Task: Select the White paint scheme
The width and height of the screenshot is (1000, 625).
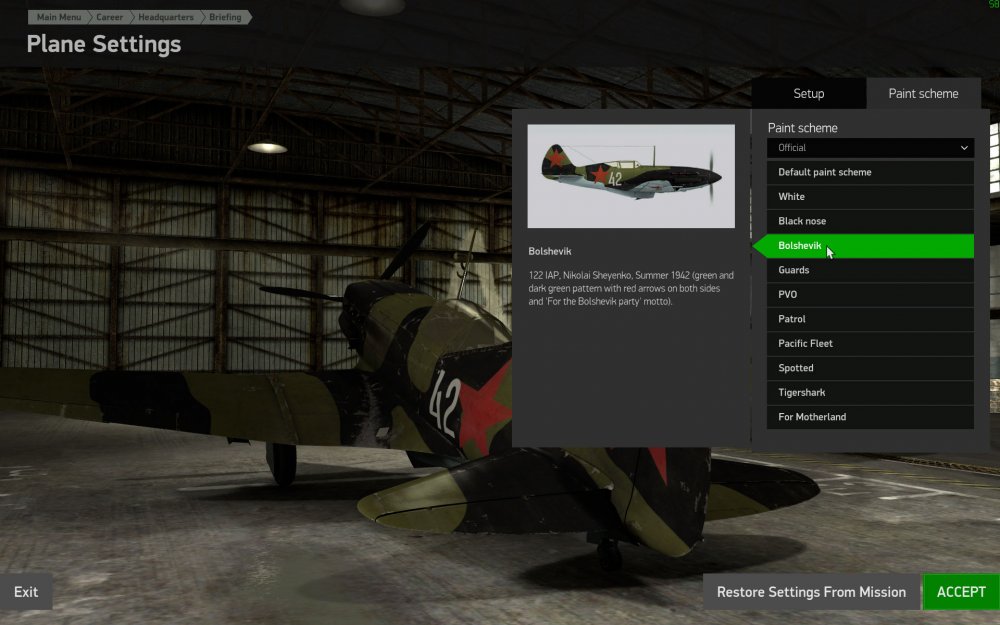Action: [x=870, y=197]
